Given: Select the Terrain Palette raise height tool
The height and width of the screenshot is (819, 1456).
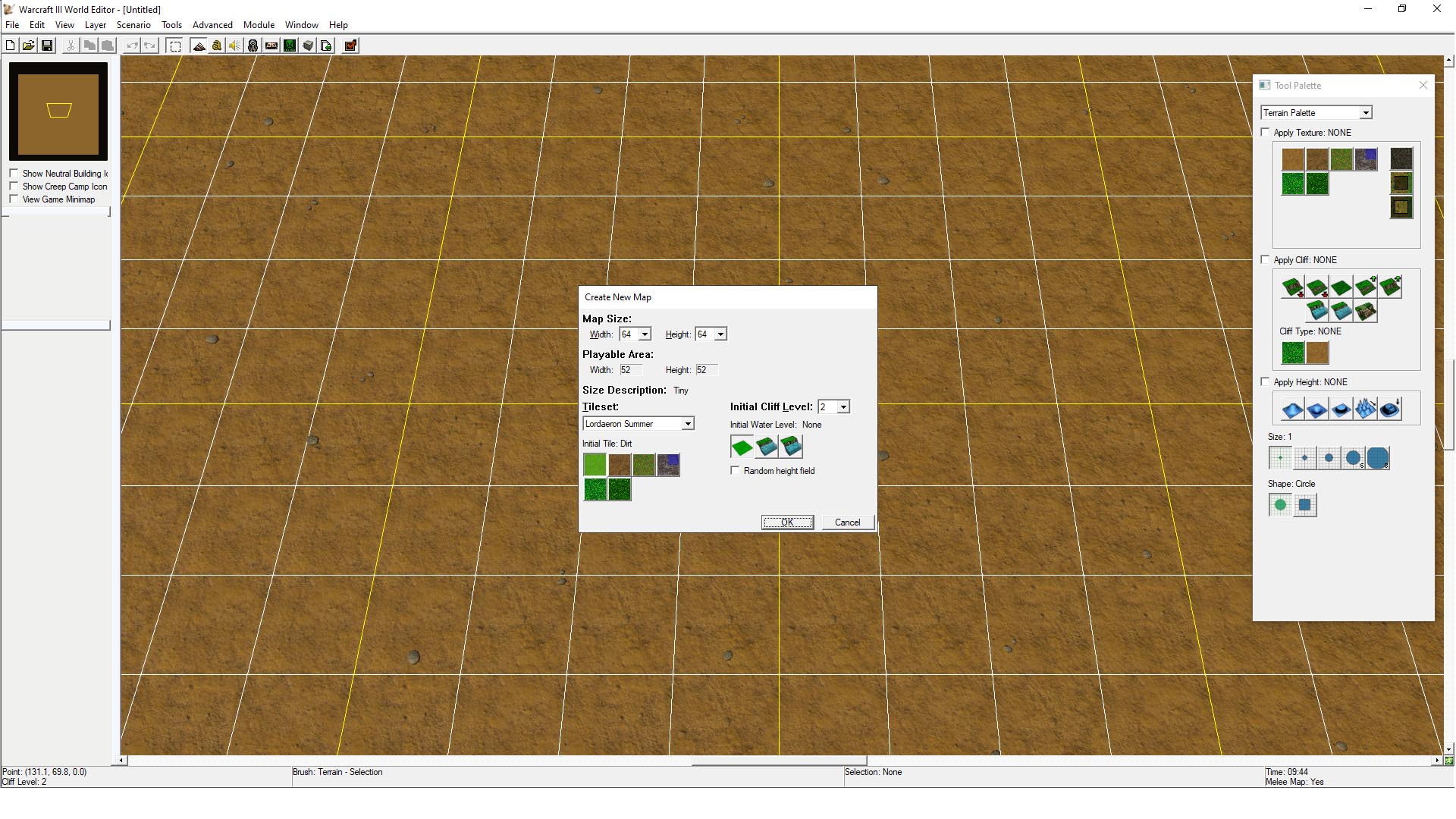Looking at the screenshot, I should pyautogui.click(x=1293, y=408).
